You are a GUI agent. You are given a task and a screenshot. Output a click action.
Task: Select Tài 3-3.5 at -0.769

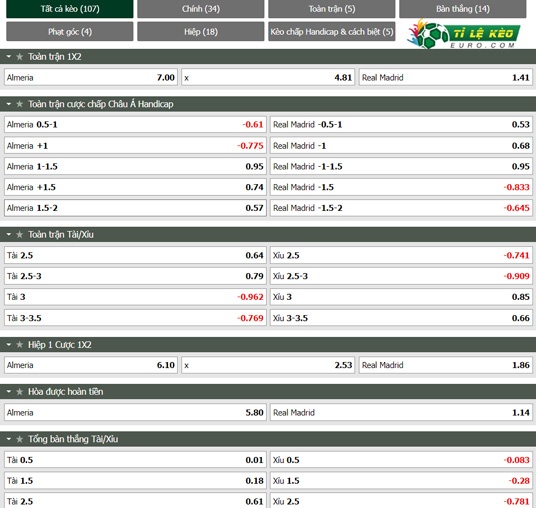coord(135,318)
